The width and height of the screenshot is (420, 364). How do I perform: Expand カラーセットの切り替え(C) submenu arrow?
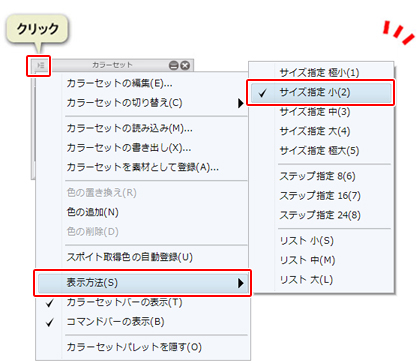click(x=241, y=103)
